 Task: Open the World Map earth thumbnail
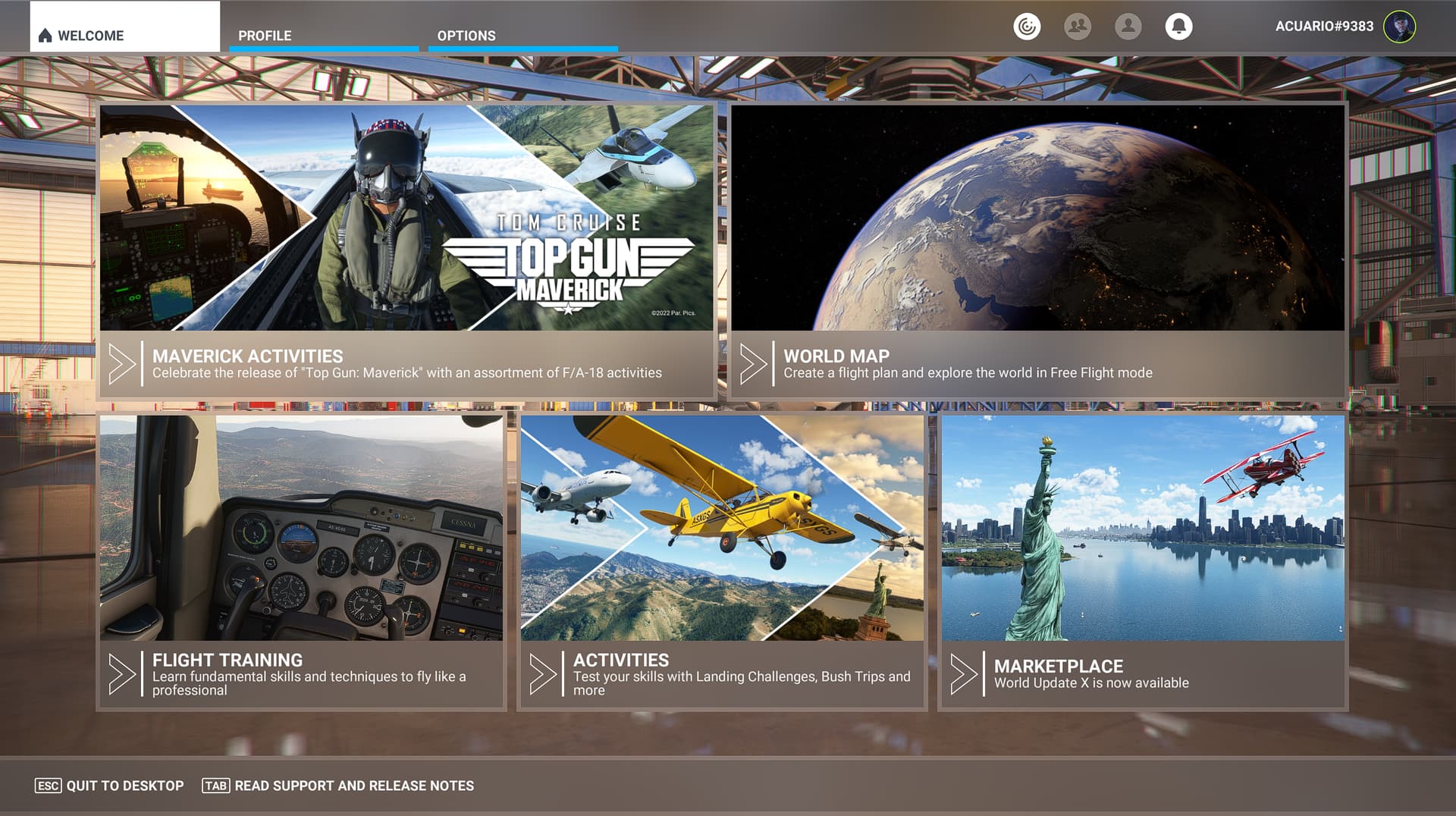click(1037, 218)
